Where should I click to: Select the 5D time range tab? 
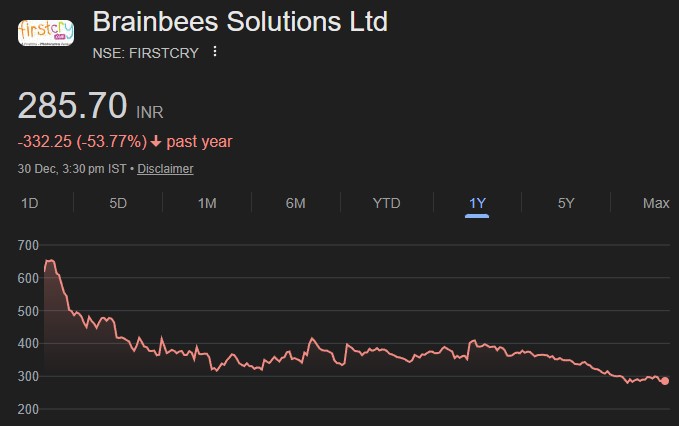(118, 203)
